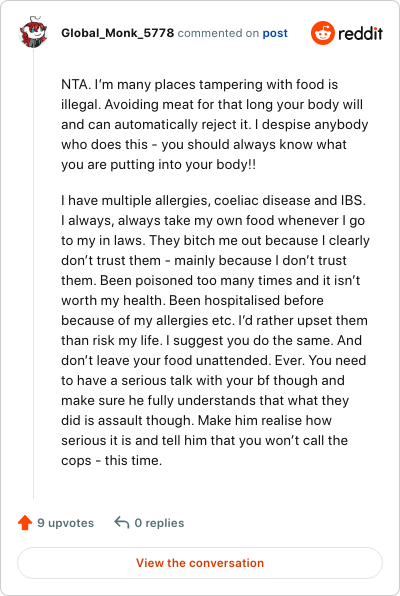This screenshot has height=596, width=400.
Task: Click the Global_Monk_5778 avatar image
Action: (33, 32)
